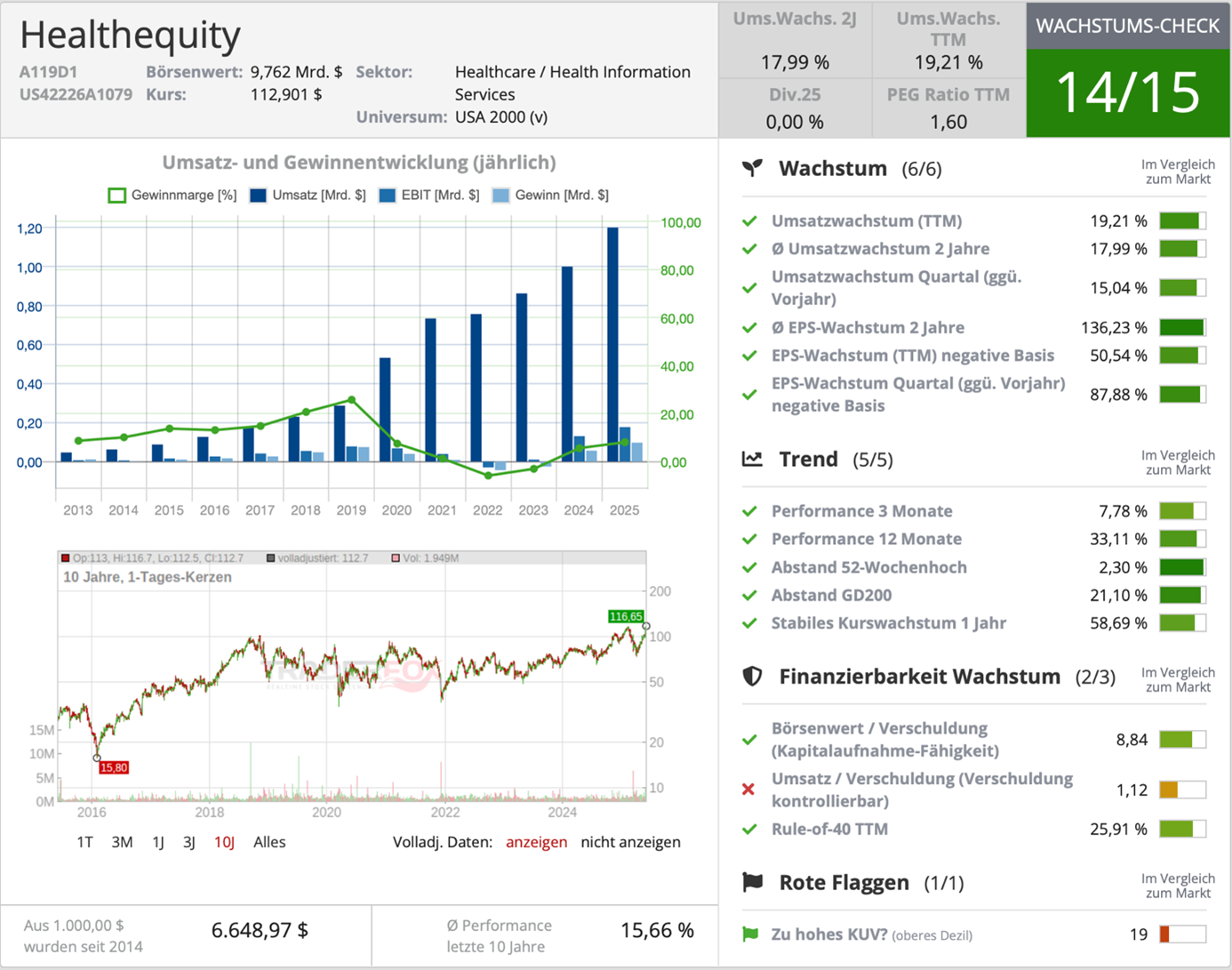1232x970 pixels.
Task: Click nicht anzeigen for Volladj. Daten
Action: (x=630, y=842)
